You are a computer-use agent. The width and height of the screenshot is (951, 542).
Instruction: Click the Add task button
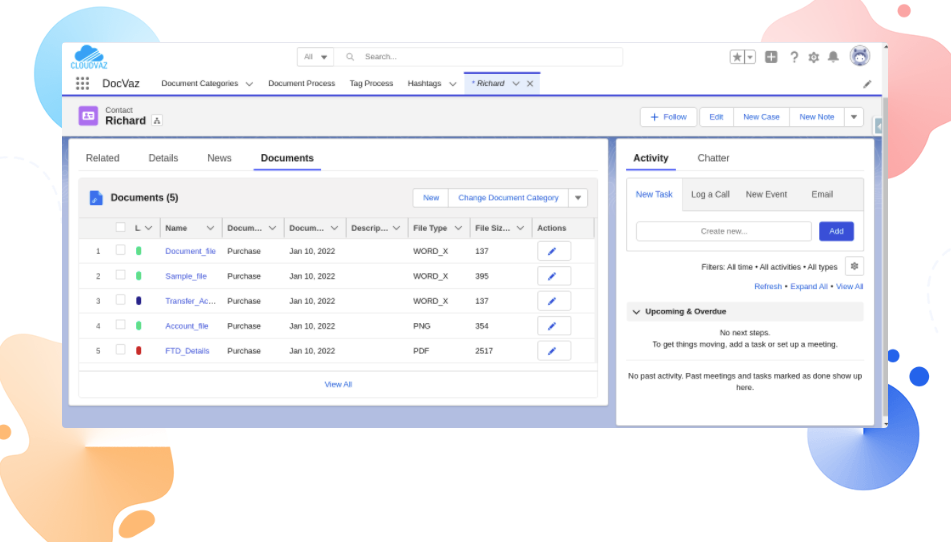tap(836, 231)
